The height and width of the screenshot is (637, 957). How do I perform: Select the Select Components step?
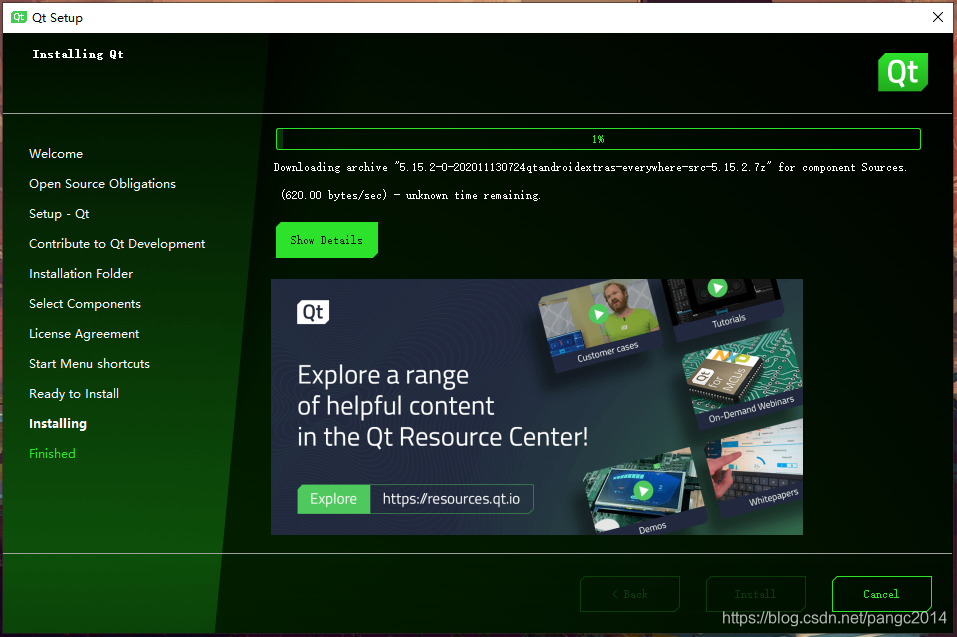point(85,304)
